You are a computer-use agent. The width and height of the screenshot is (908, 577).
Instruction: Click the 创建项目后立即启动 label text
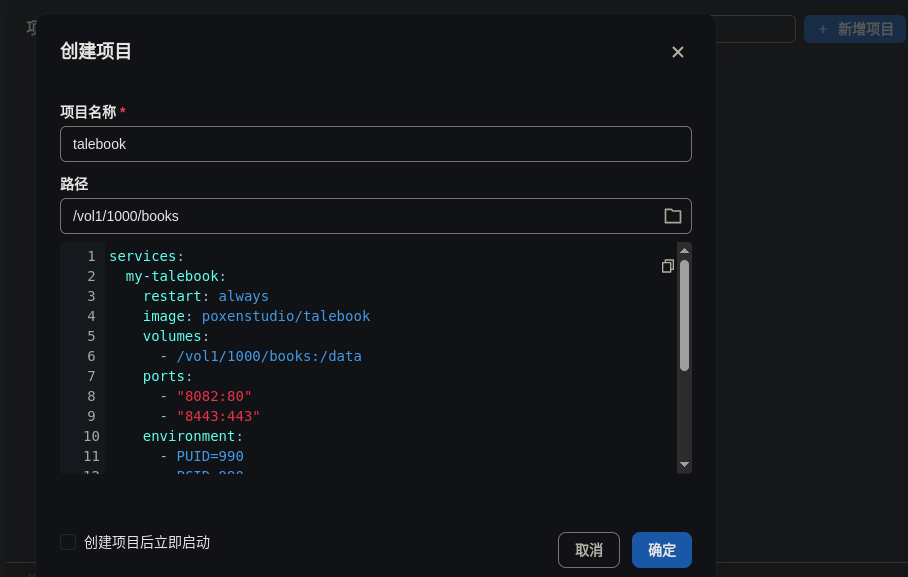coord(147,542)
